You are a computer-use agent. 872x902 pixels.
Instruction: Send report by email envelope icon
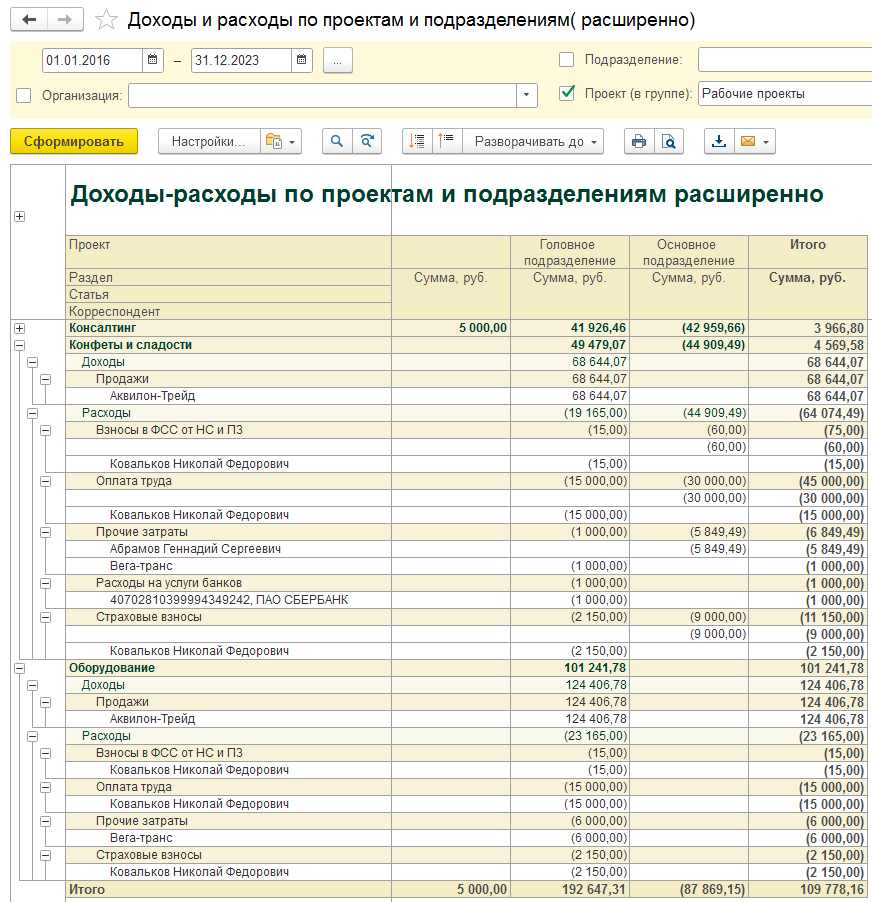pyautogui.click(x=748, y=141)
